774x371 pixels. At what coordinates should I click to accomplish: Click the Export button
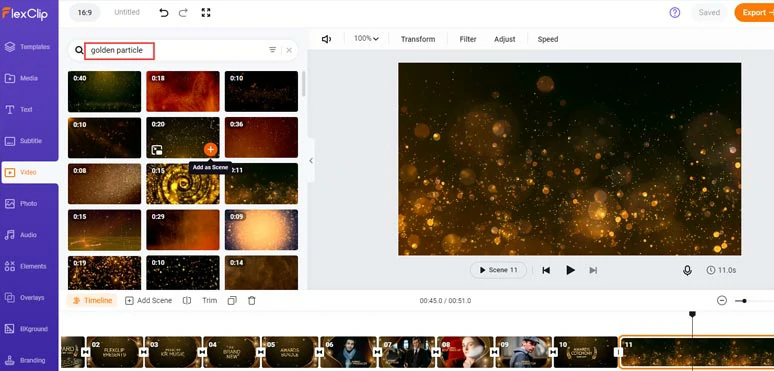tap(755, 13)
